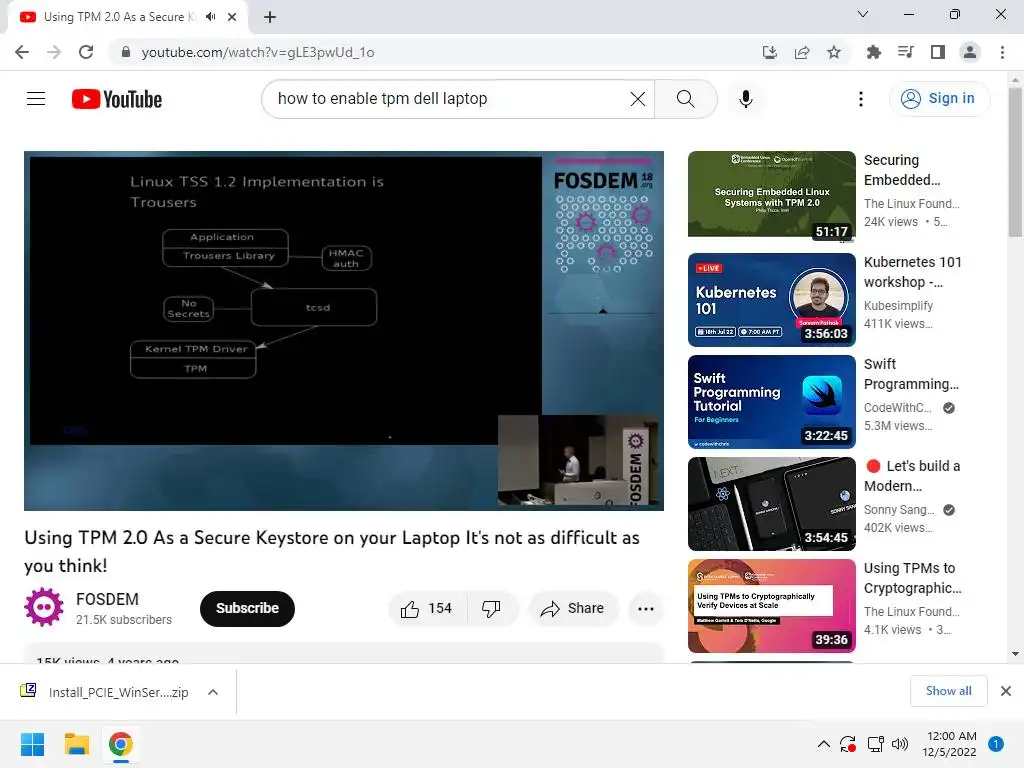Mute the tab audio speaker icon
Viewport: 1024px width, 768px height.
[x=210, y=17]
